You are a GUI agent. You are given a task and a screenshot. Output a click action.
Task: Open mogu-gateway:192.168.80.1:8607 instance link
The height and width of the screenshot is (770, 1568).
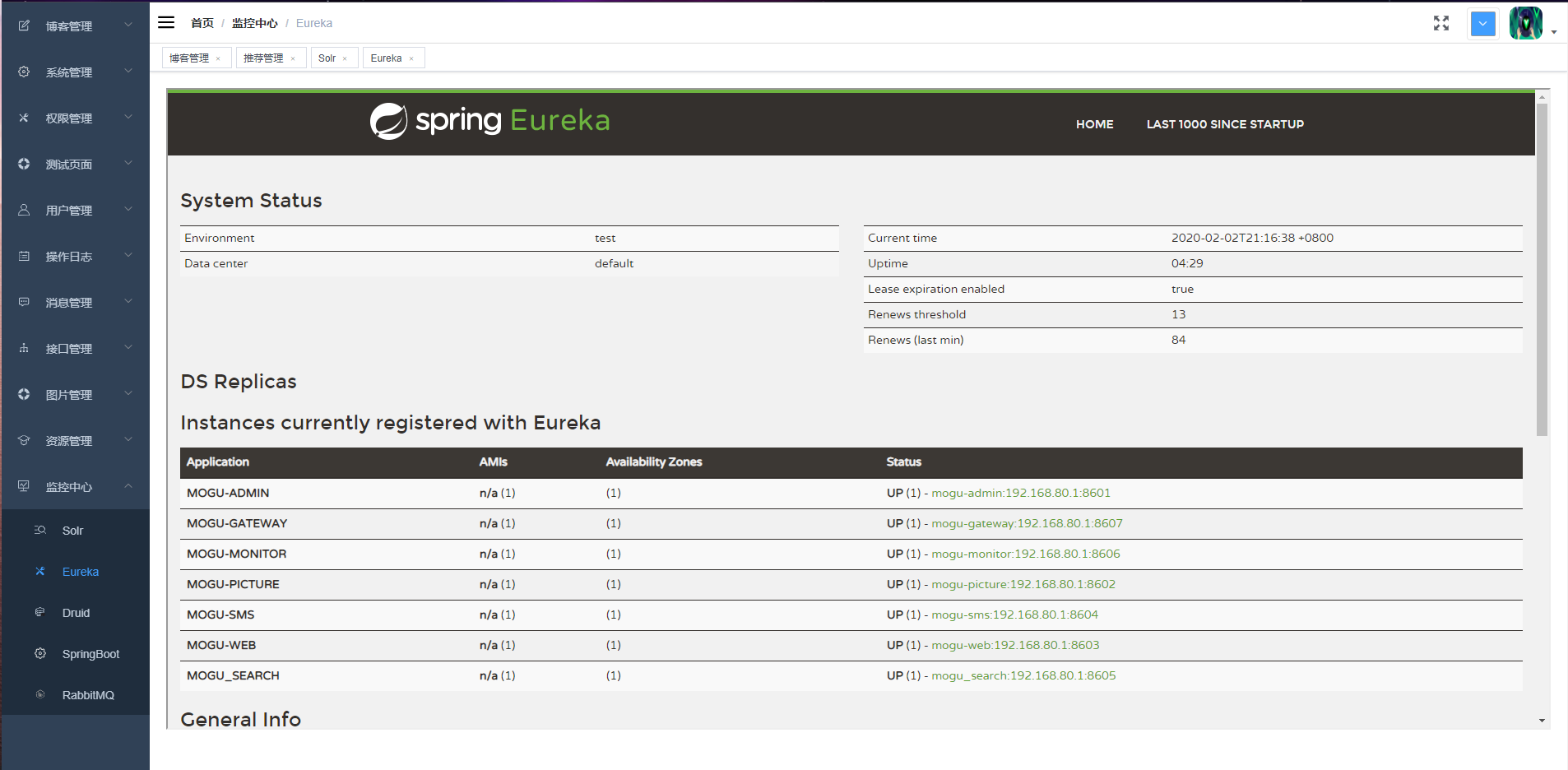point(1027,523)
